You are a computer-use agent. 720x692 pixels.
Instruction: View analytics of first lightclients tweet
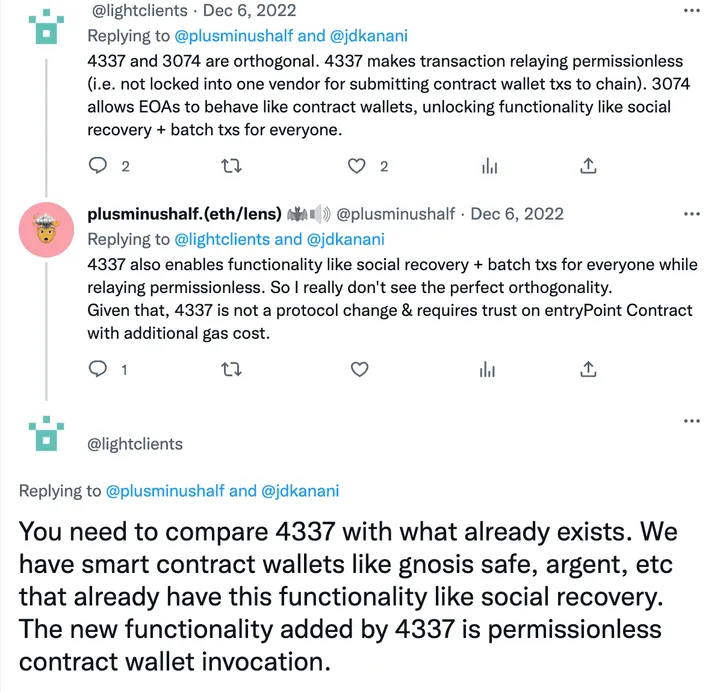tap(489, 165)
